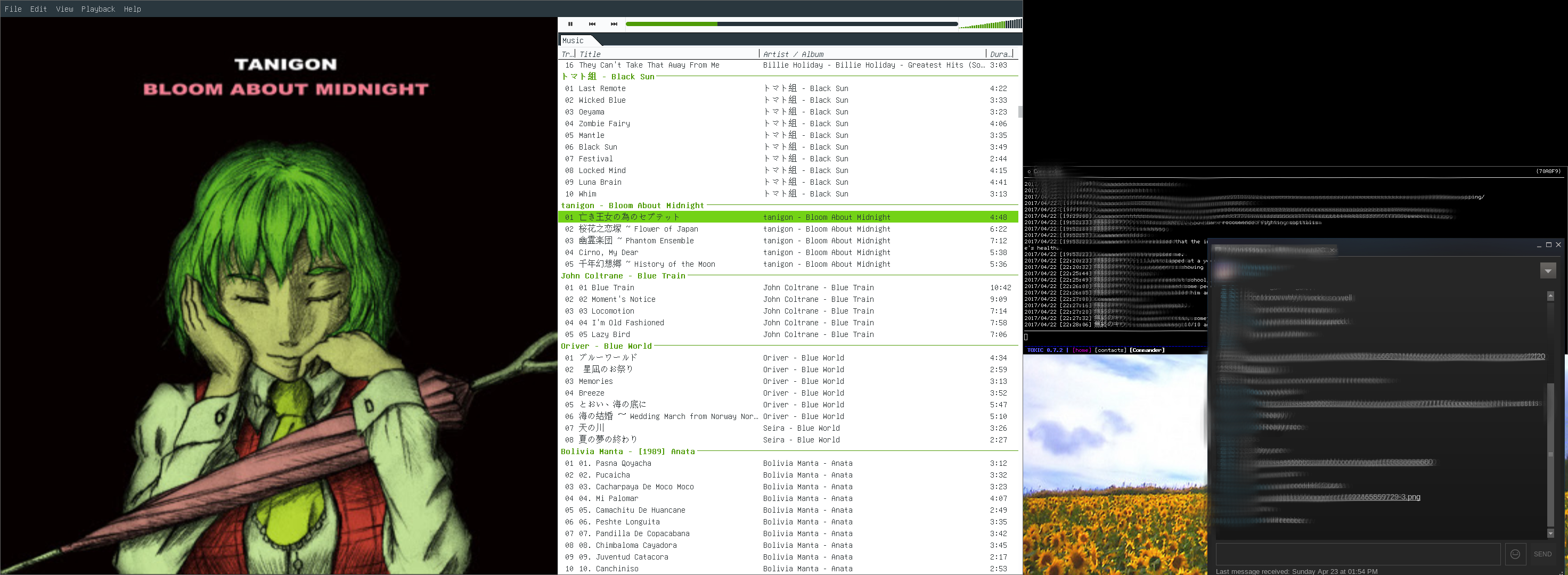Switch to the Music playlist tab
The width and height of the screenshot is (1568, 575).
tap(574, 41)
